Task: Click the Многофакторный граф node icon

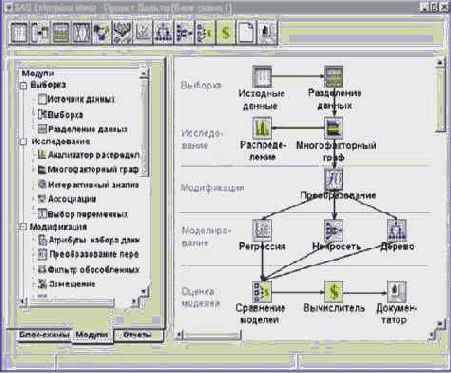Action: click(334, 128)
